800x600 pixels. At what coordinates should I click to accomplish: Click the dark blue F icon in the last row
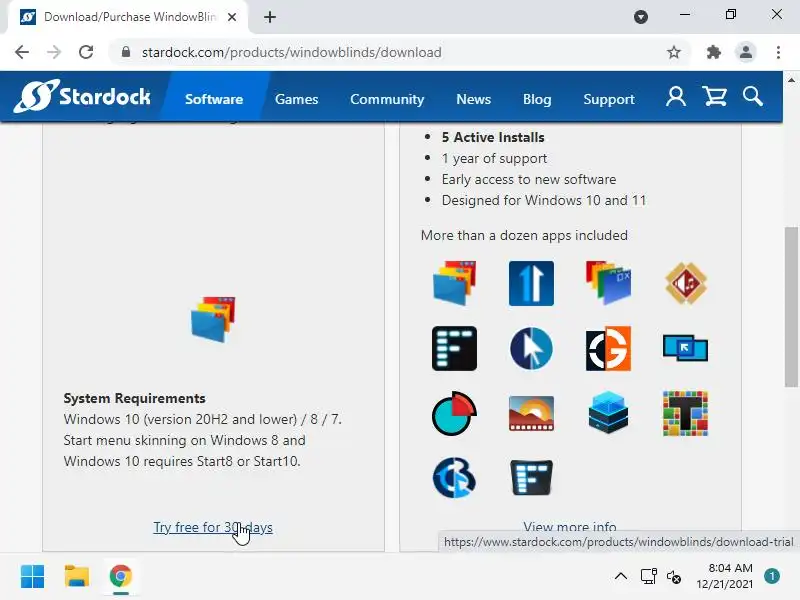pos(531,478)
